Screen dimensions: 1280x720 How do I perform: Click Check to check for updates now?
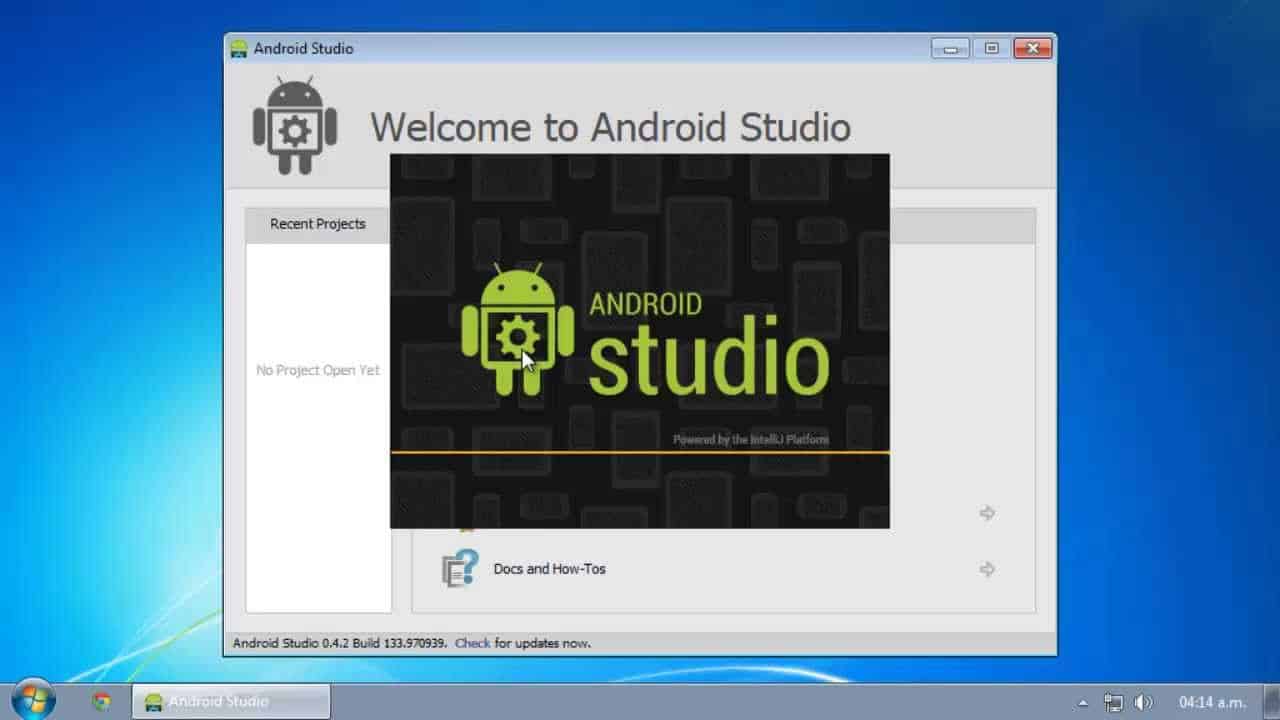point(470,643)
